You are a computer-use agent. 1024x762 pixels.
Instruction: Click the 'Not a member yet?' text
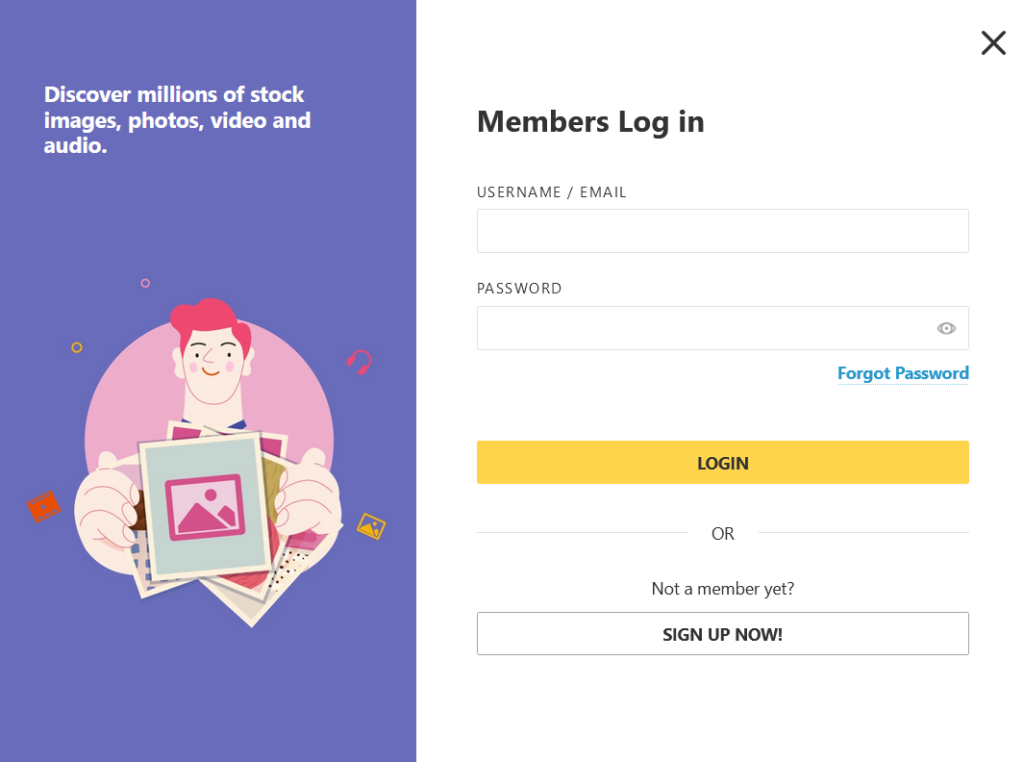(722, 588)
